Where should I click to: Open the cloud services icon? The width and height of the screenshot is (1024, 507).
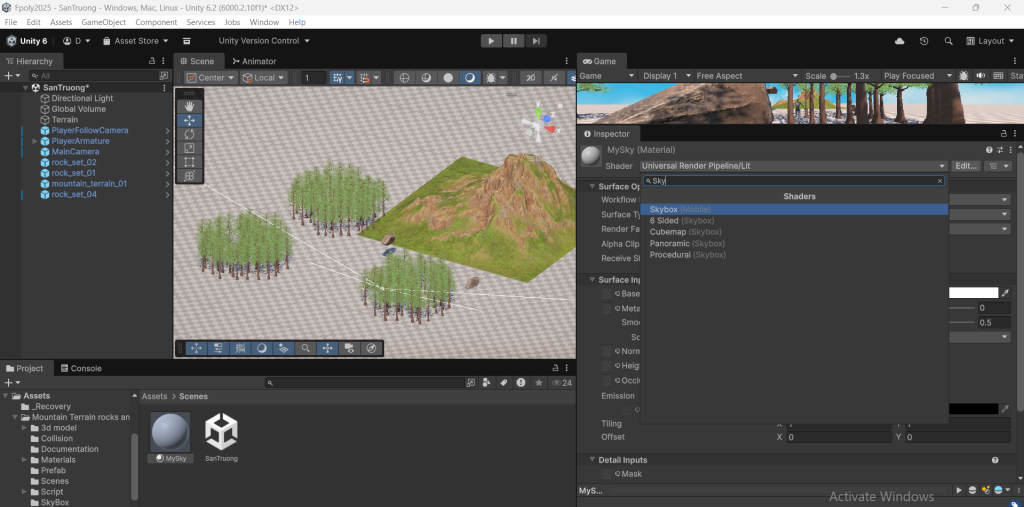900,41
